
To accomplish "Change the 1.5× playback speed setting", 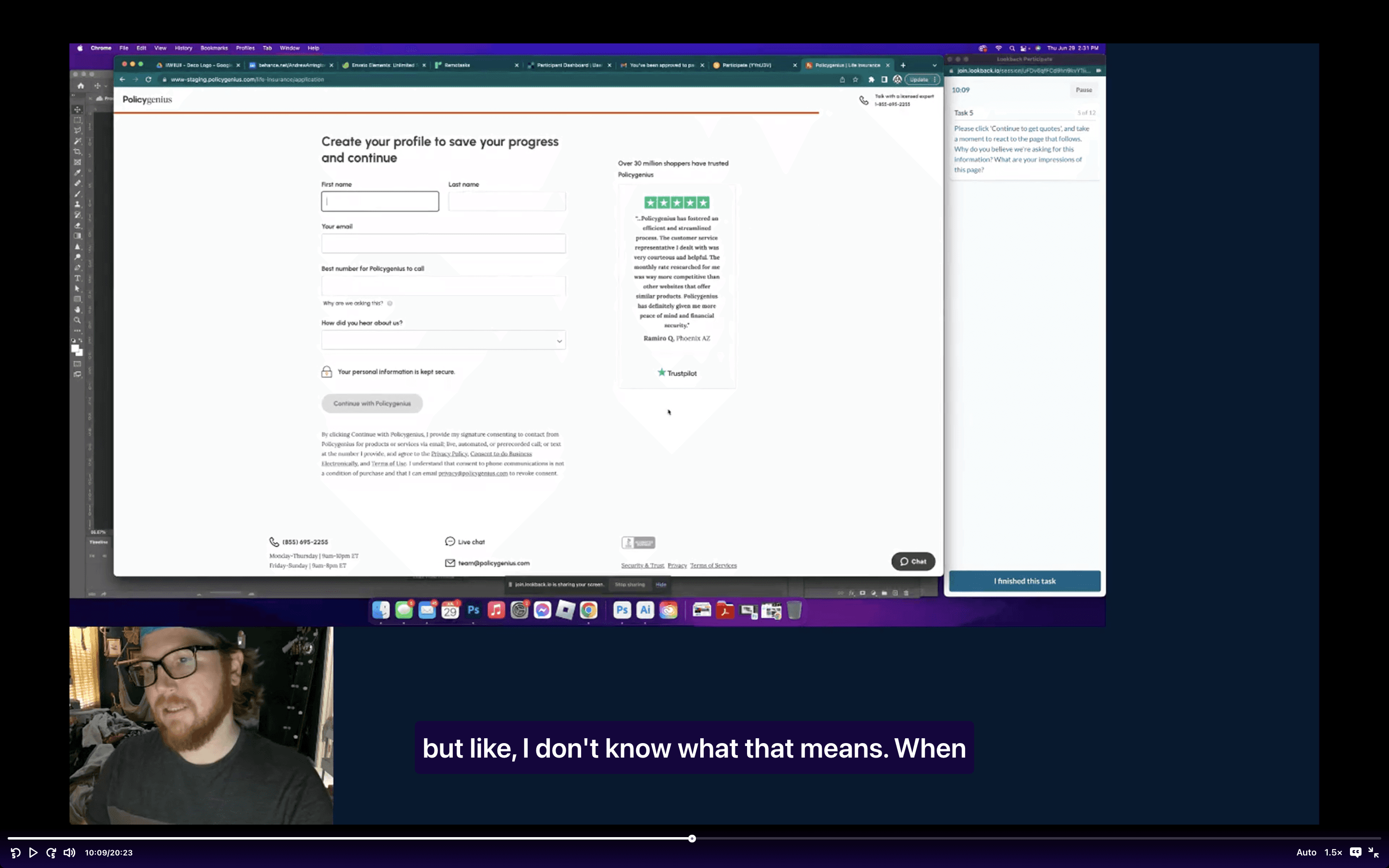I will pyautogui.click(x=1333, y=853).
